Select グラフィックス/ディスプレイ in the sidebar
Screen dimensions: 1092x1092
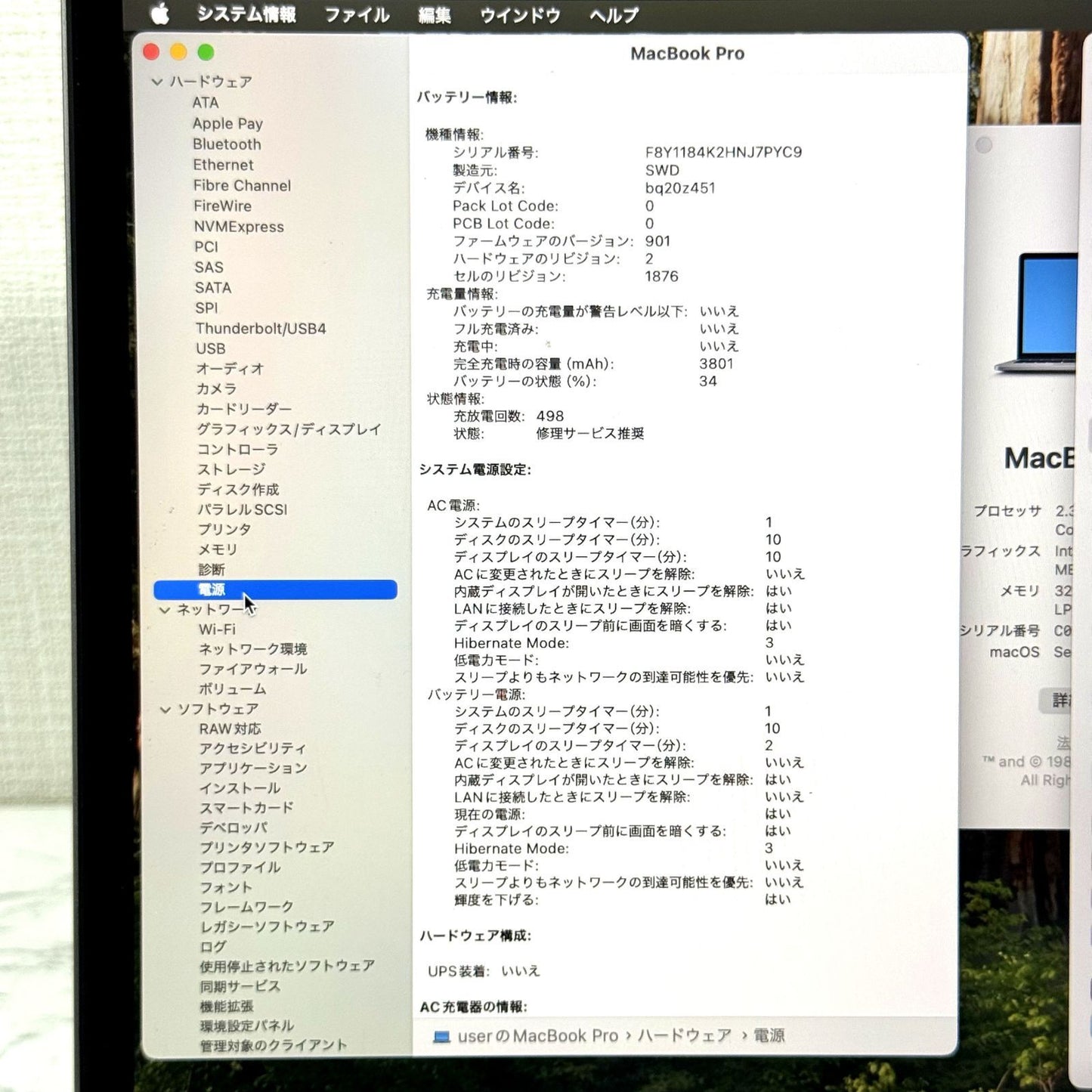click(x=289, y=429)
